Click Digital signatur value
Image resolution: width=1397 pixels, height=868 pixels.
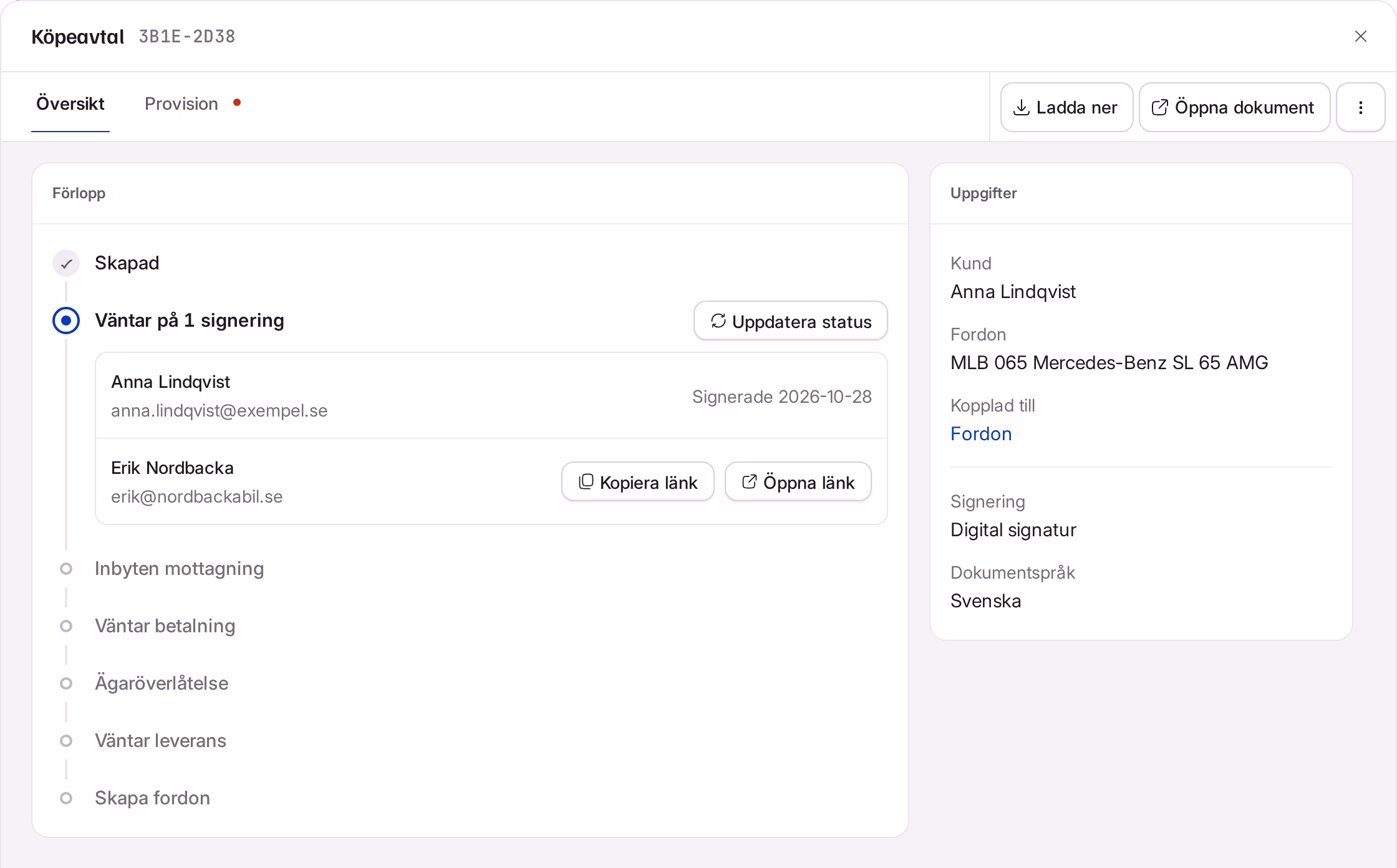point(1013,530)
